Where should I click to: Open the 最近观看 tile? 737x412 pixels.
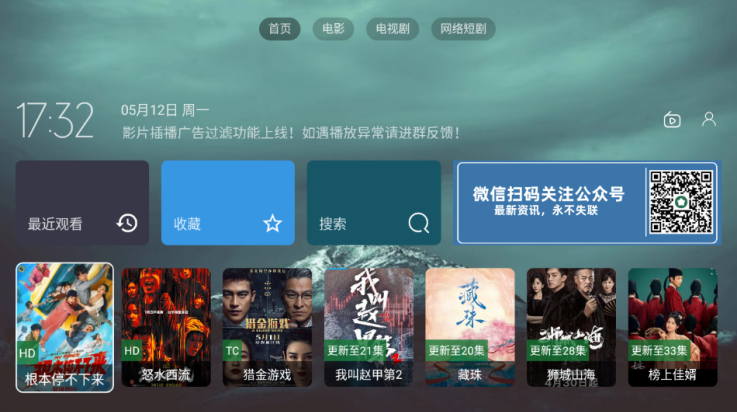(x=82, y=202)
